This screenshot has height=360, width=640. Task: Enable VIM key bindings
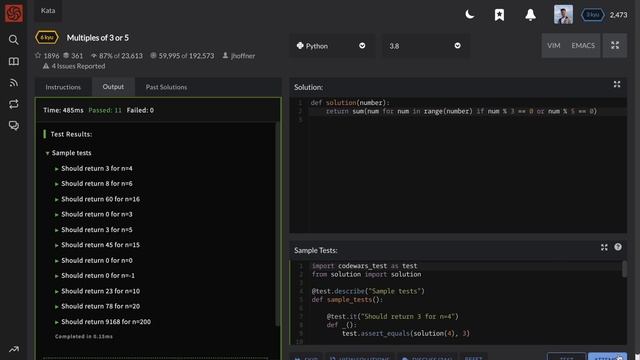click(553, 45)
